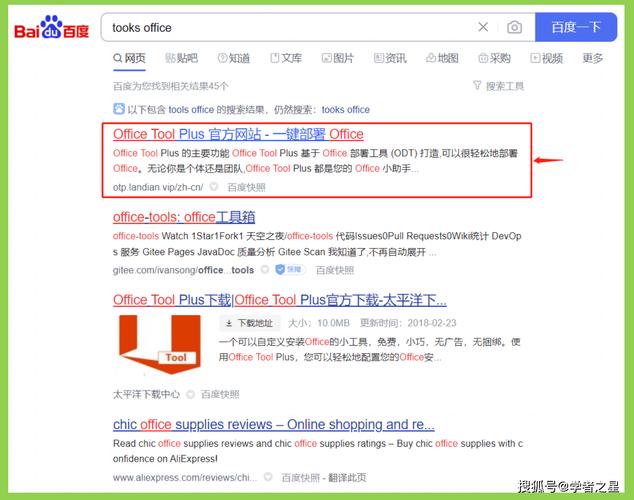634x500 pixels.
Task: Open Office Tool Plus 官方网站 result
Action: pyautogui.click(x=238, y=134)
